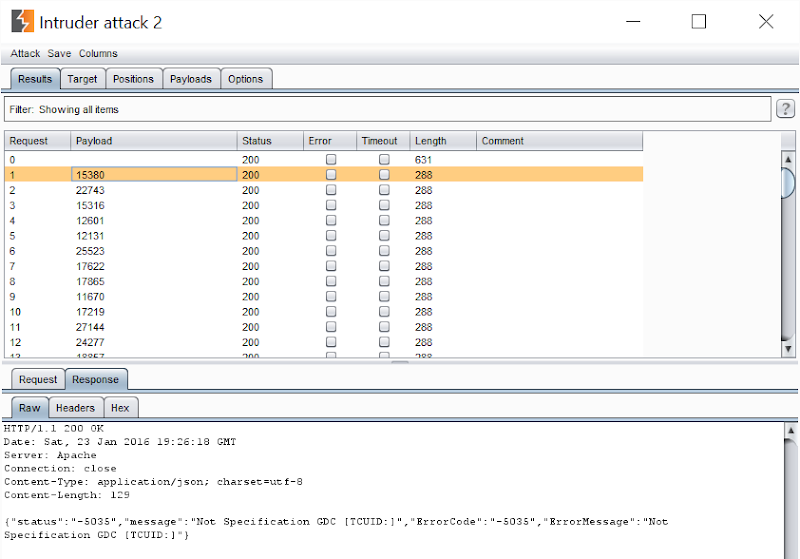
Task: Open the Attack menu
Action: click(25, 54)
